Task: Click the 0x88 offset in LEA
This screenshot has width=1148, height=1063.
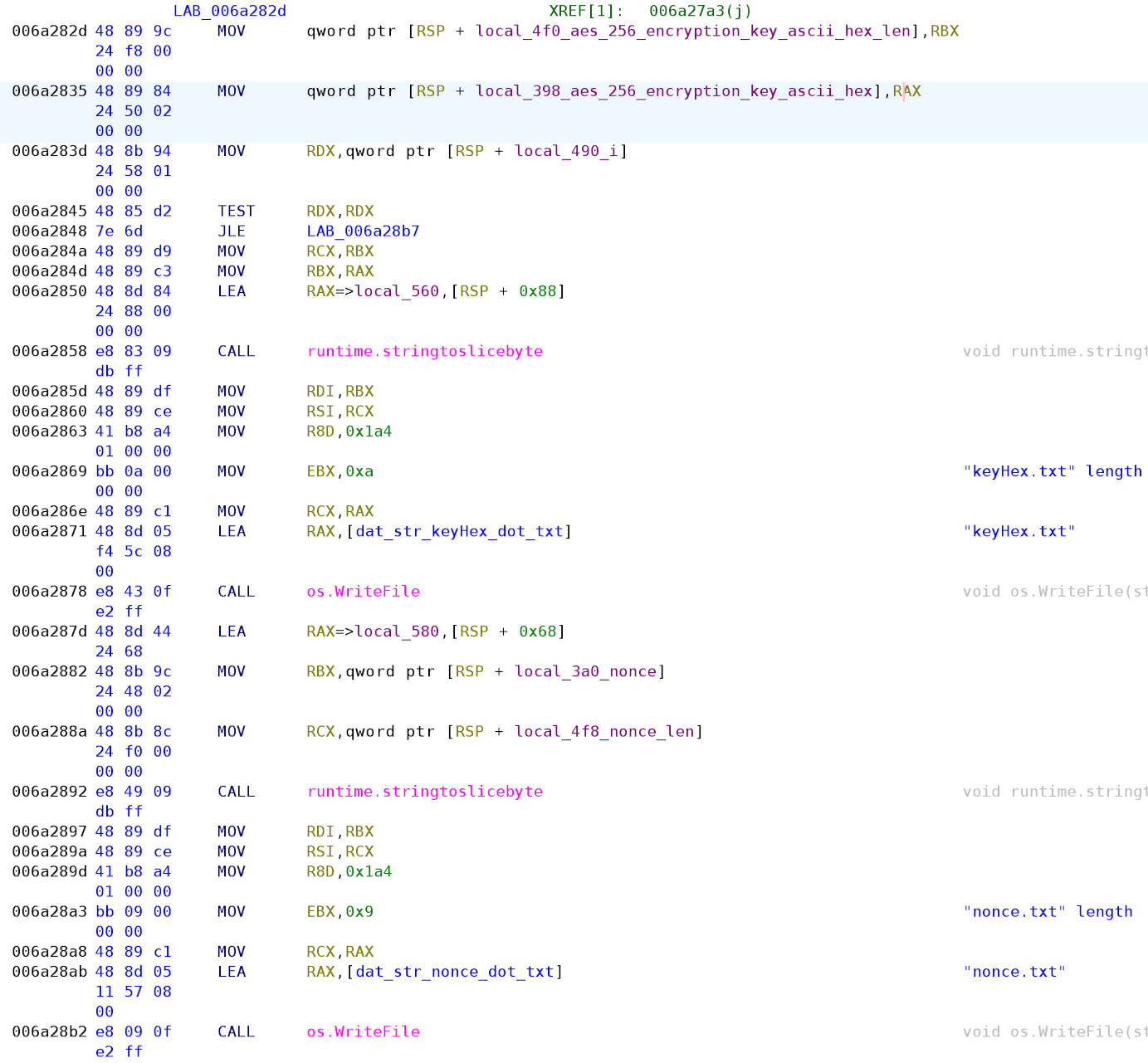Action: pyautogui.click(x=537, y=291)
